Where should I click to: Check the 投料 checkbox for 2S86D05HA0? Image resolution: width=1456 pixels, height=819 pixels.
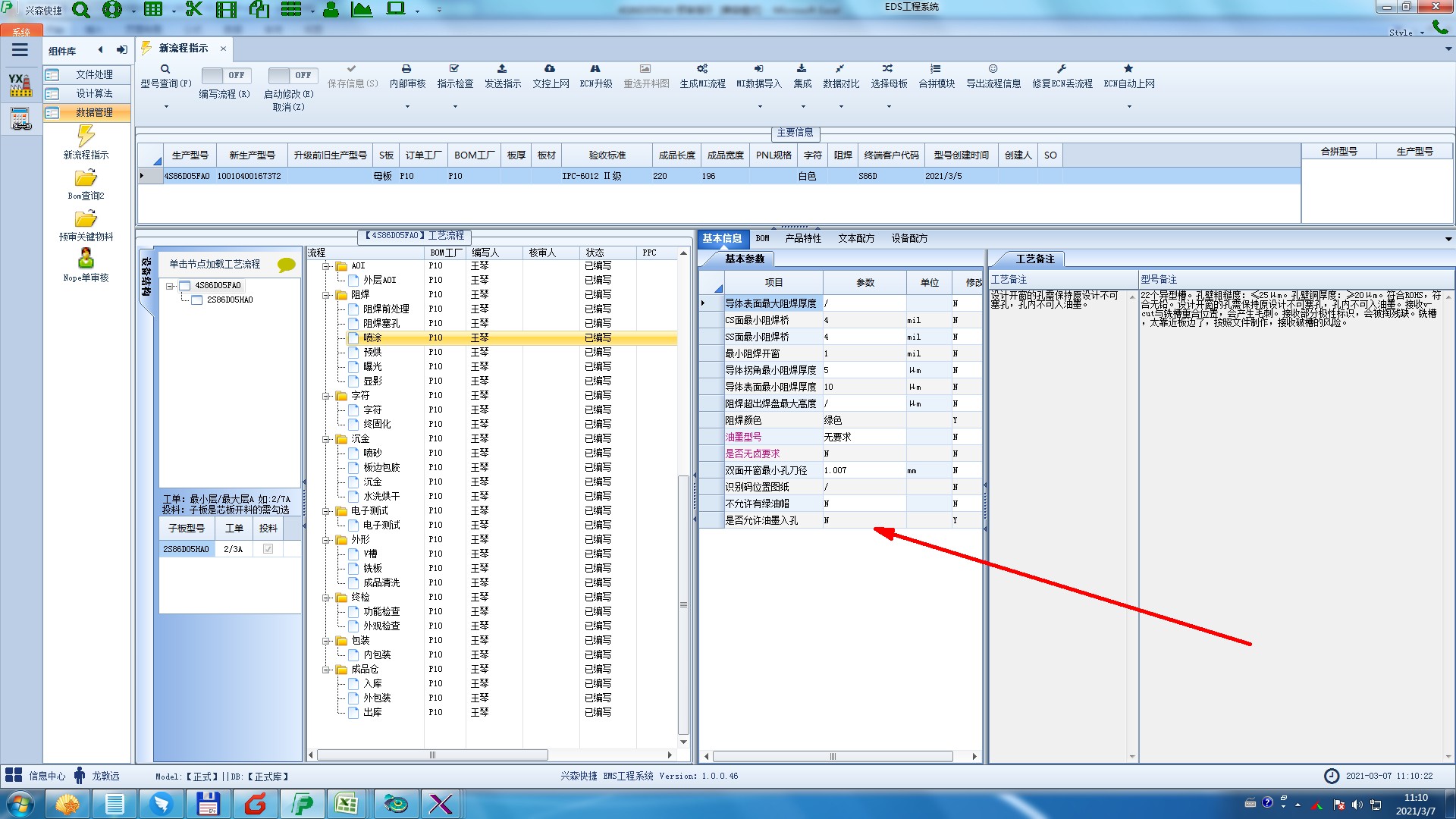[x=268, y=549]
